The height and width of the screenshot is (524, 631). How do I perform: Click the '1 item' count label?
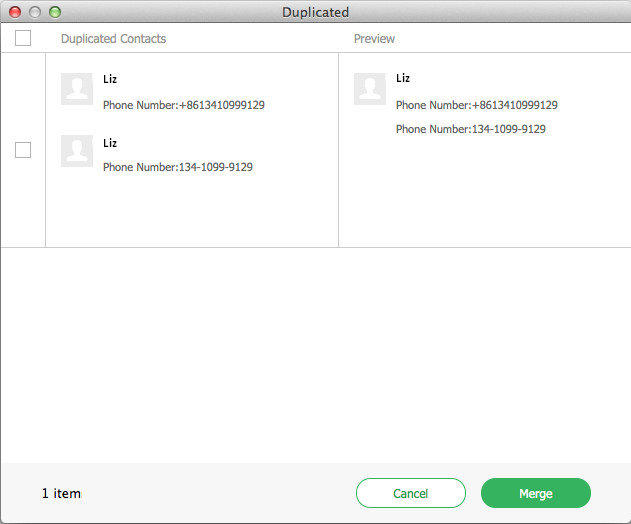[61, 493]
